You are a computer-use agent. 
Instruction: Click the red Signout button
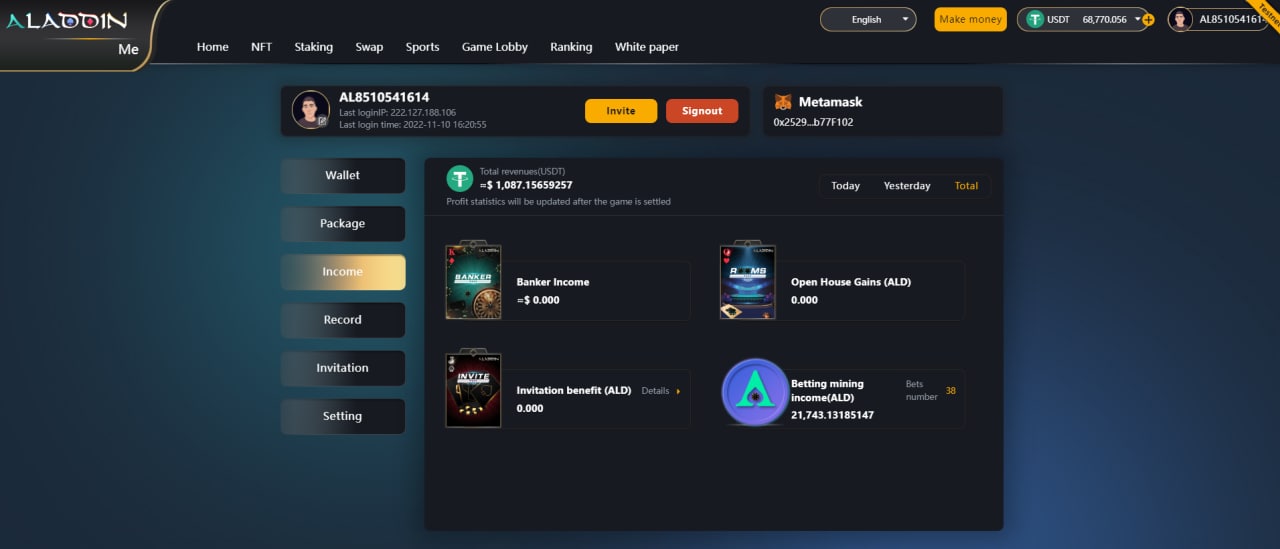[x=702, y=111]
